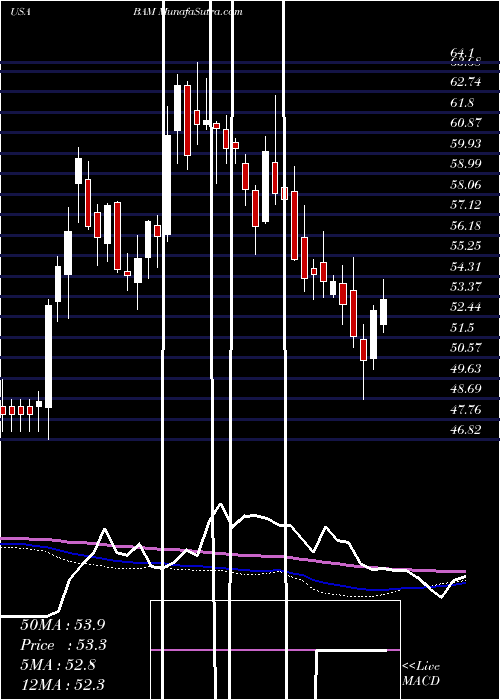Click the <<Live MACD label
The height and width of the screenshot is (700, 500).
[x=421, y=673]
